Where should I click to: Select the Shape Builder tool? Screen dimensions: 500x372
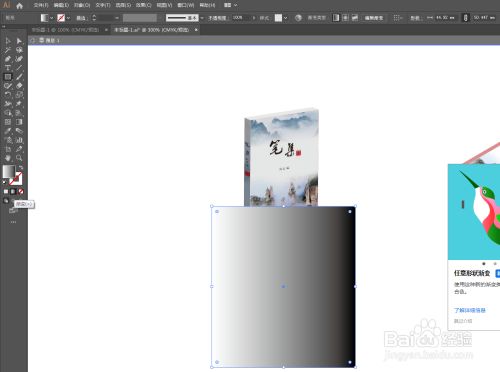(x=8, y=113)
